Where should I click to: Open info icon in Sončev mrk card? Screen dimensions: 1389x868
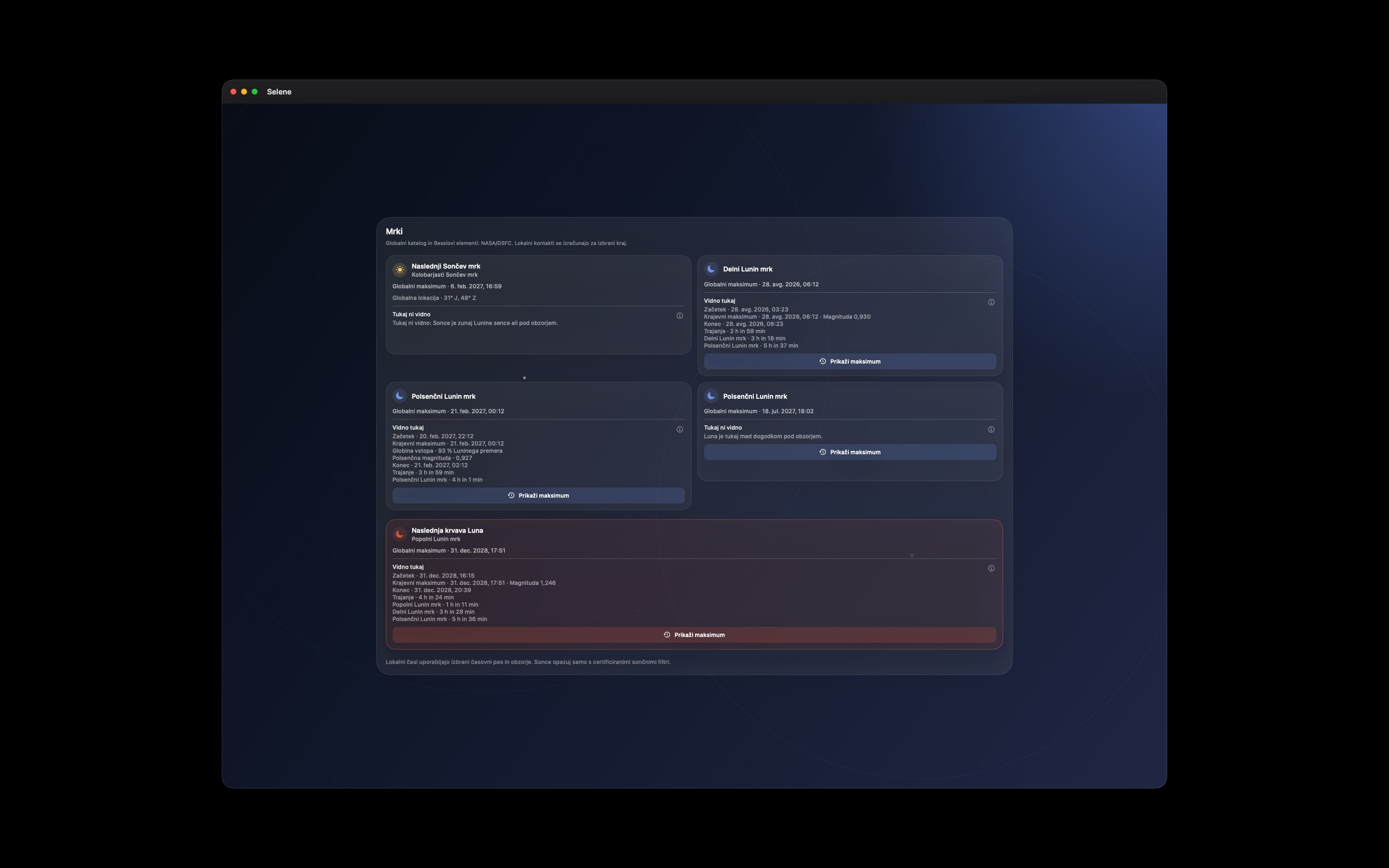[x=680, y=316]
